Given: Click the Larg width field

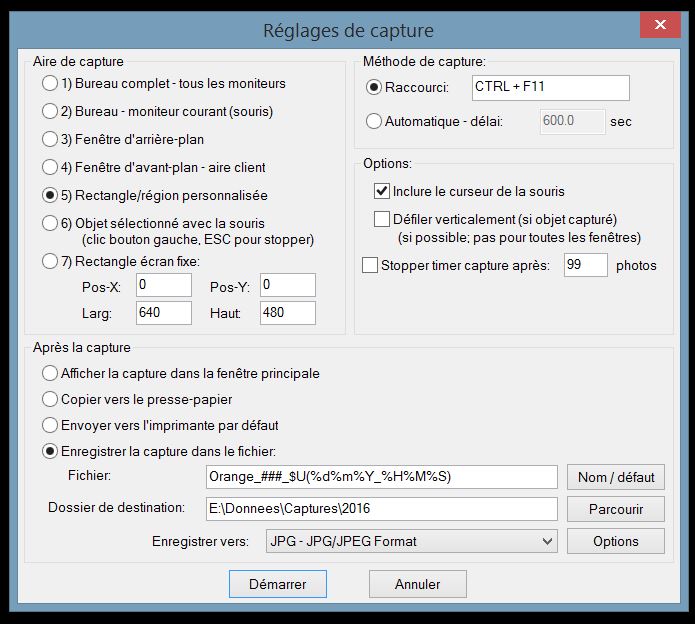Looking at the screenshot, I should tap(164, 312).
